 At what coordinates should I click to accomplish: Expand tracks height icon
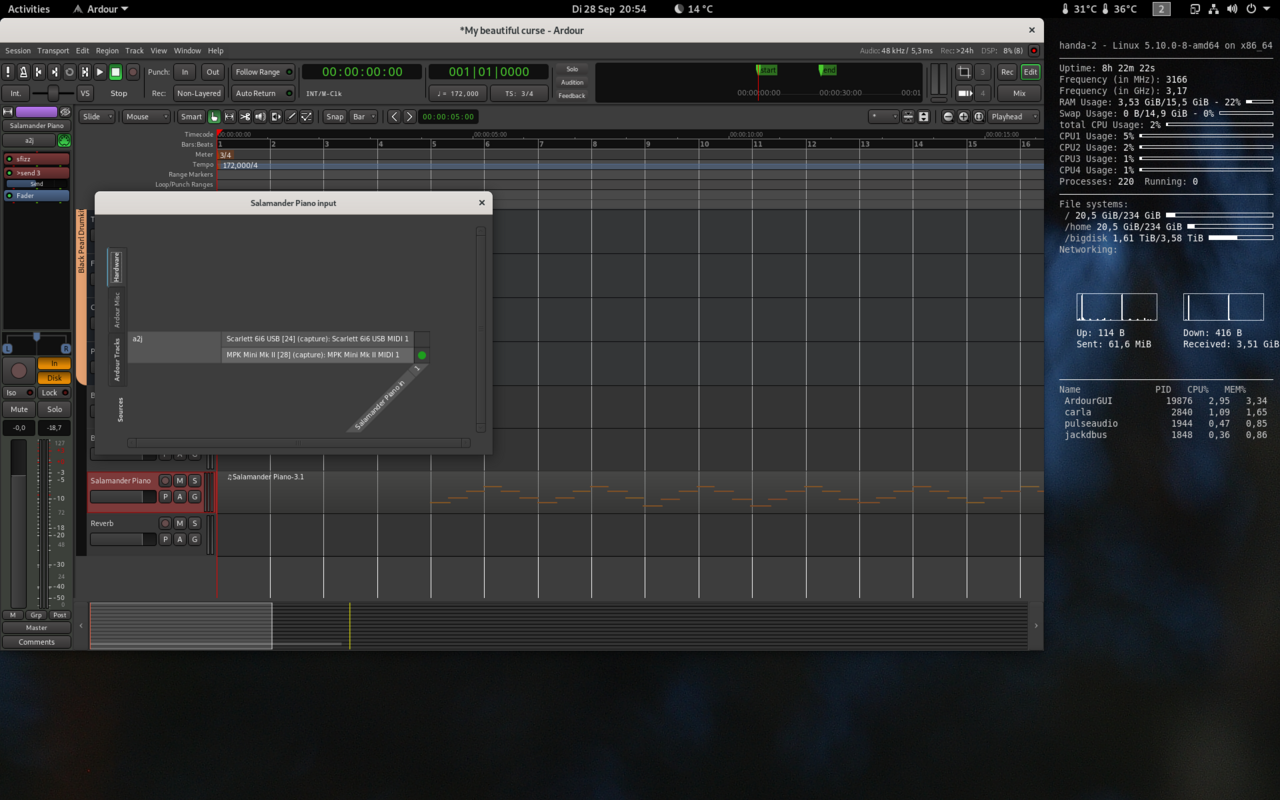click(x=923, y=117)
